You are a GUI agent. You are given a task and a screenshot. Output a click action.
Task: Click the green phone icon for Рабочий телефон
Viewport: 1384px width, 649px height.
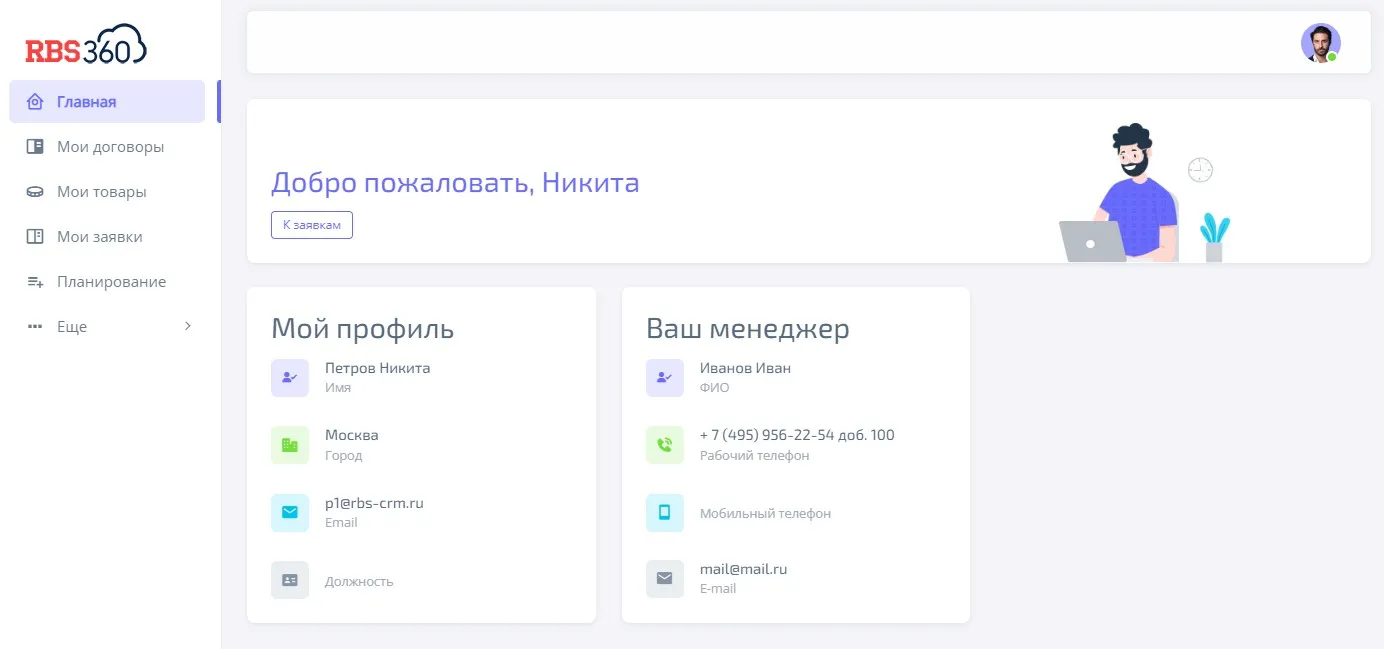pos(665,445)
